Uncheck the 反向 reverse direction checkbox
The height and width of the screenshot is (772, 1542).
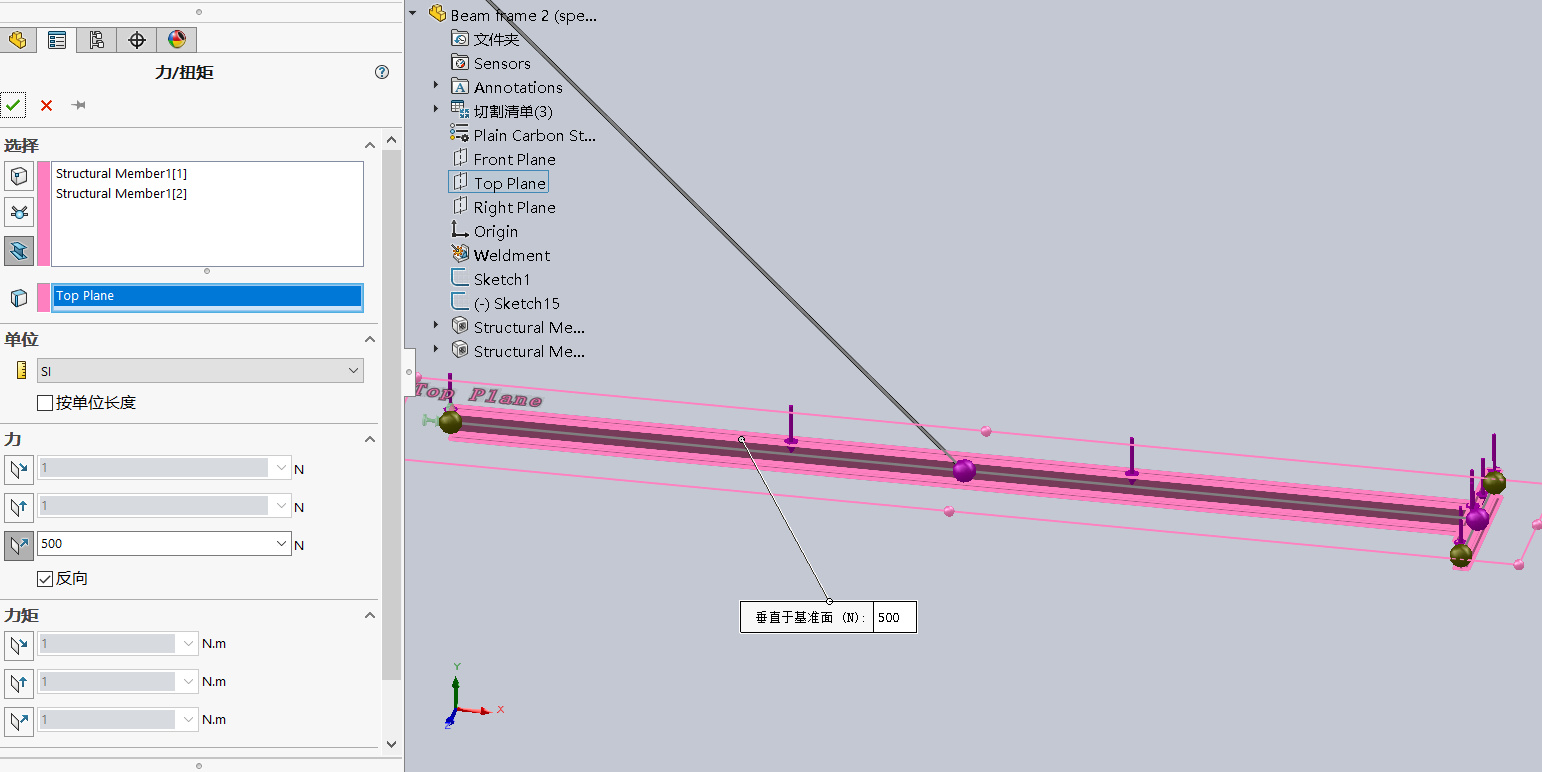pyautogui.click(x=45, y=579)
